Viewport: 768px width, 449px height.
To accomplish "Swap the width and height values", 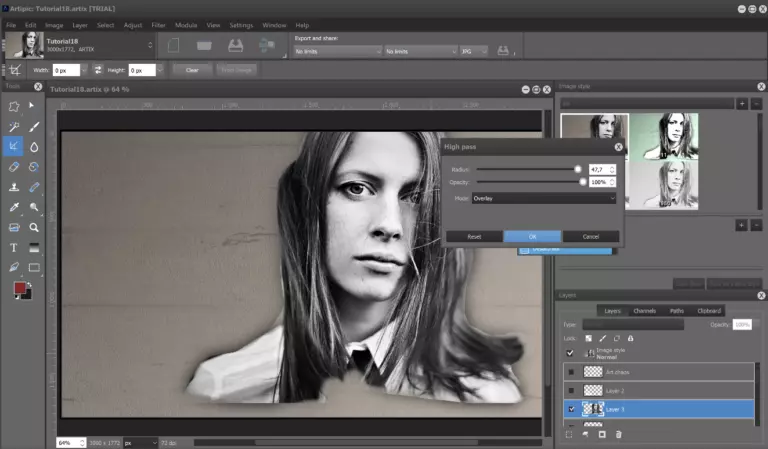I will point(98,70).
